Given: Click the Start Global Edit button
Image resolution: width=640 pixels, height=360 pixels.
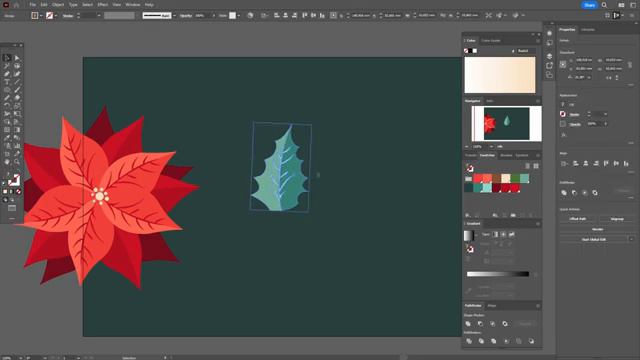Looking at the screenshot, I should coord(593,239).
